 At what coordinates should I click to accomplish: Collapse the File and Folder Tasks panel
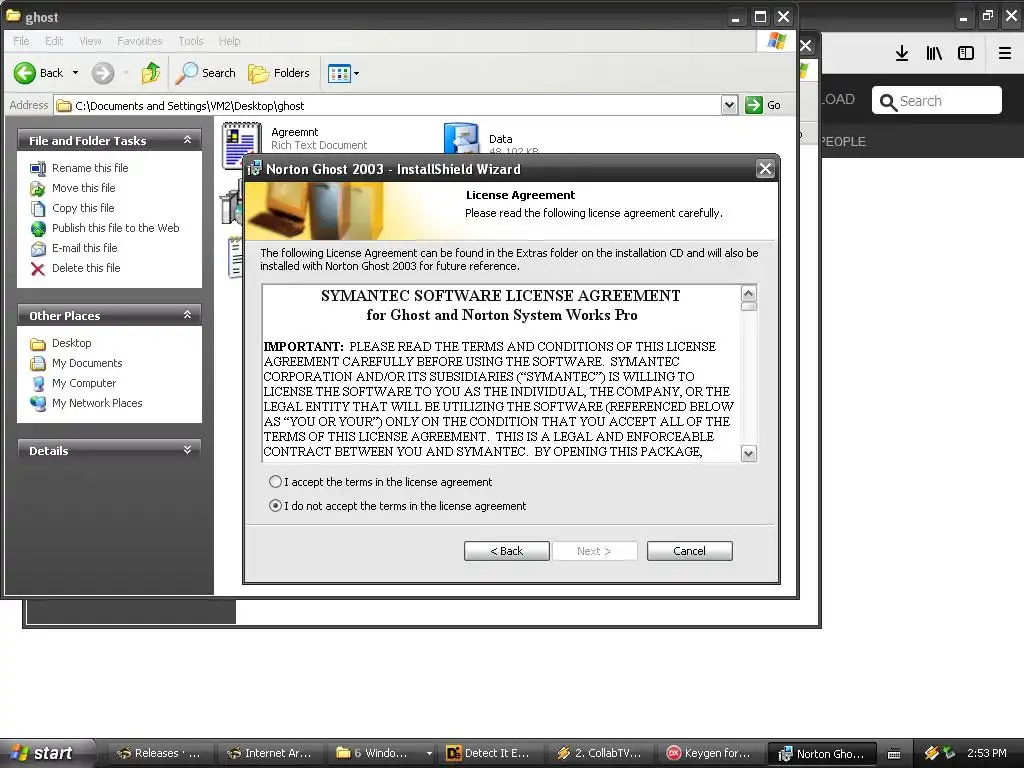click(x=187, y=140)
